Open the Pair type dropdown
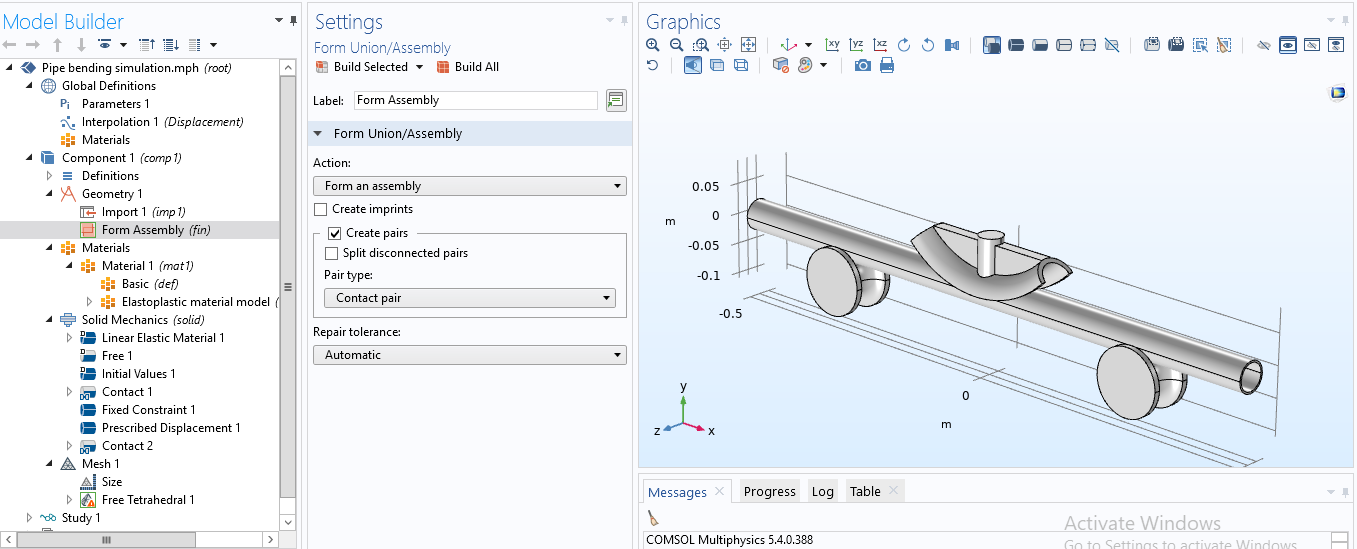The width and height of the screenshot is (1357, 549). click(469, 298)
